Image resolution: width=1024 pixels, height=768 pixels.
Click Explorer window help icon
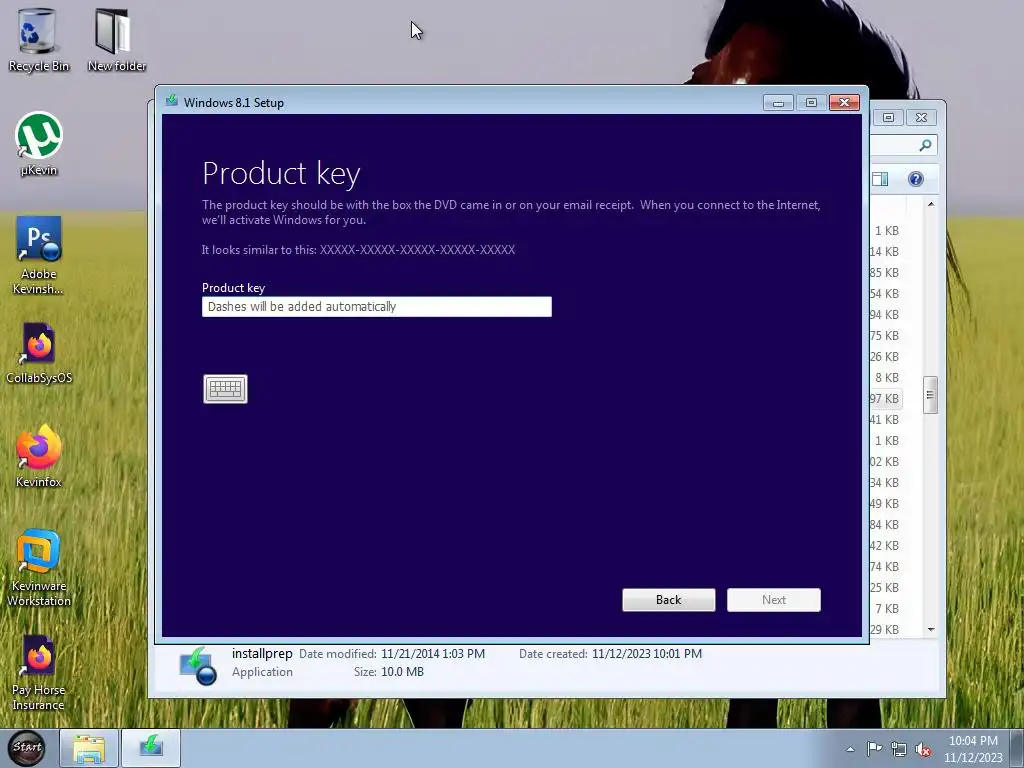point(916,179)
